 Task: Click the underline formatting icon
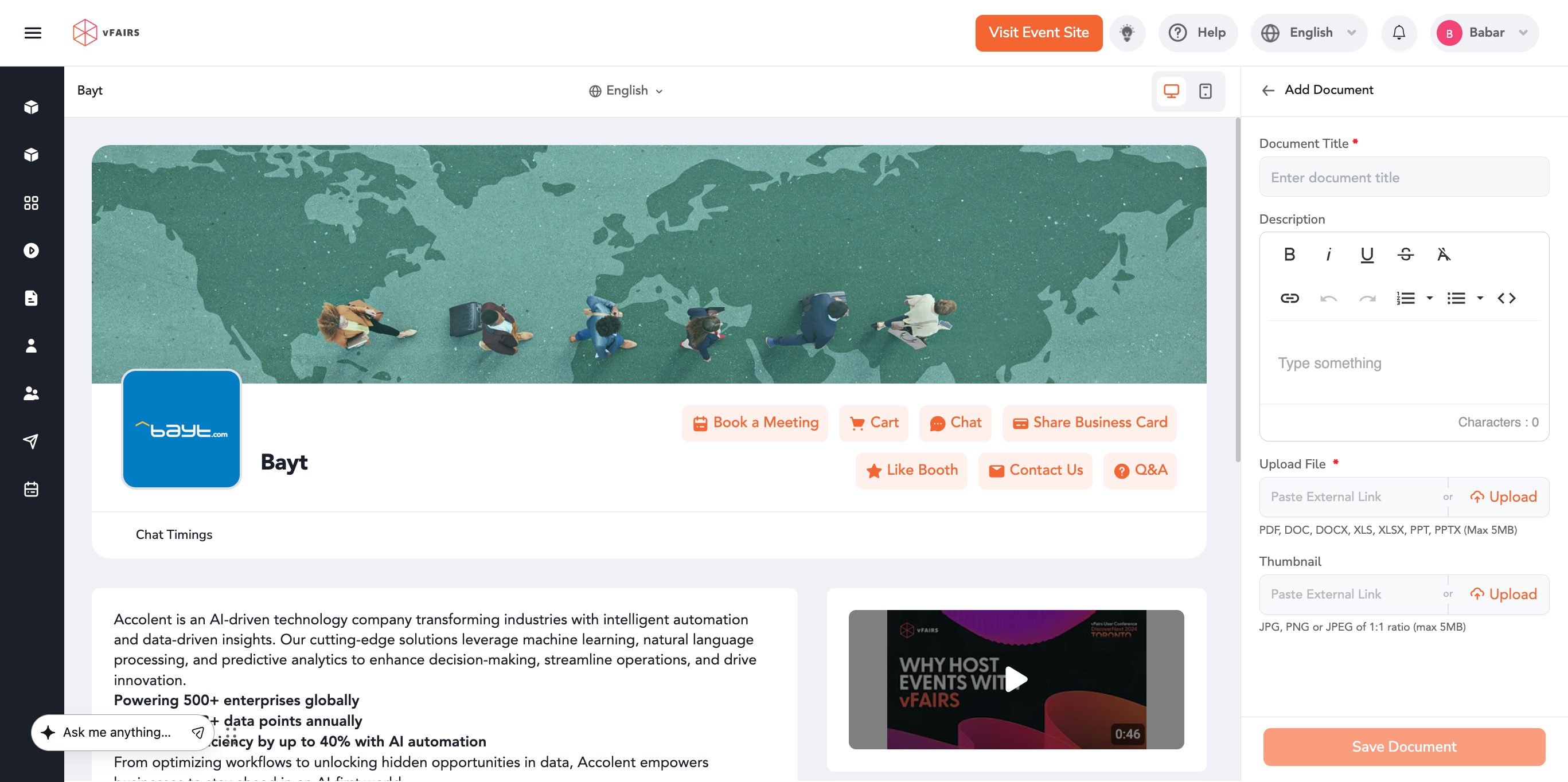point(1367,255)
